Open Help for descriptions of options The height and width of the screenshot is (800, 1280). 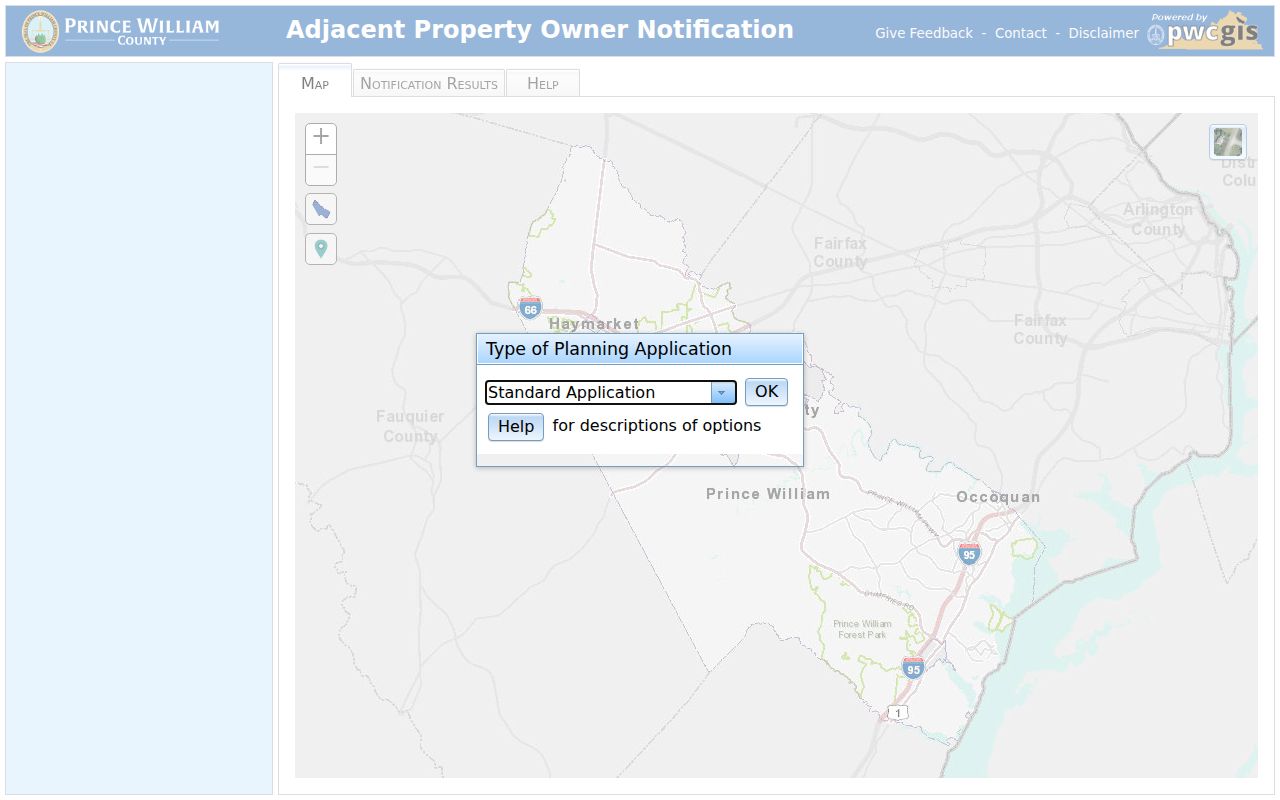pos(516,427)
